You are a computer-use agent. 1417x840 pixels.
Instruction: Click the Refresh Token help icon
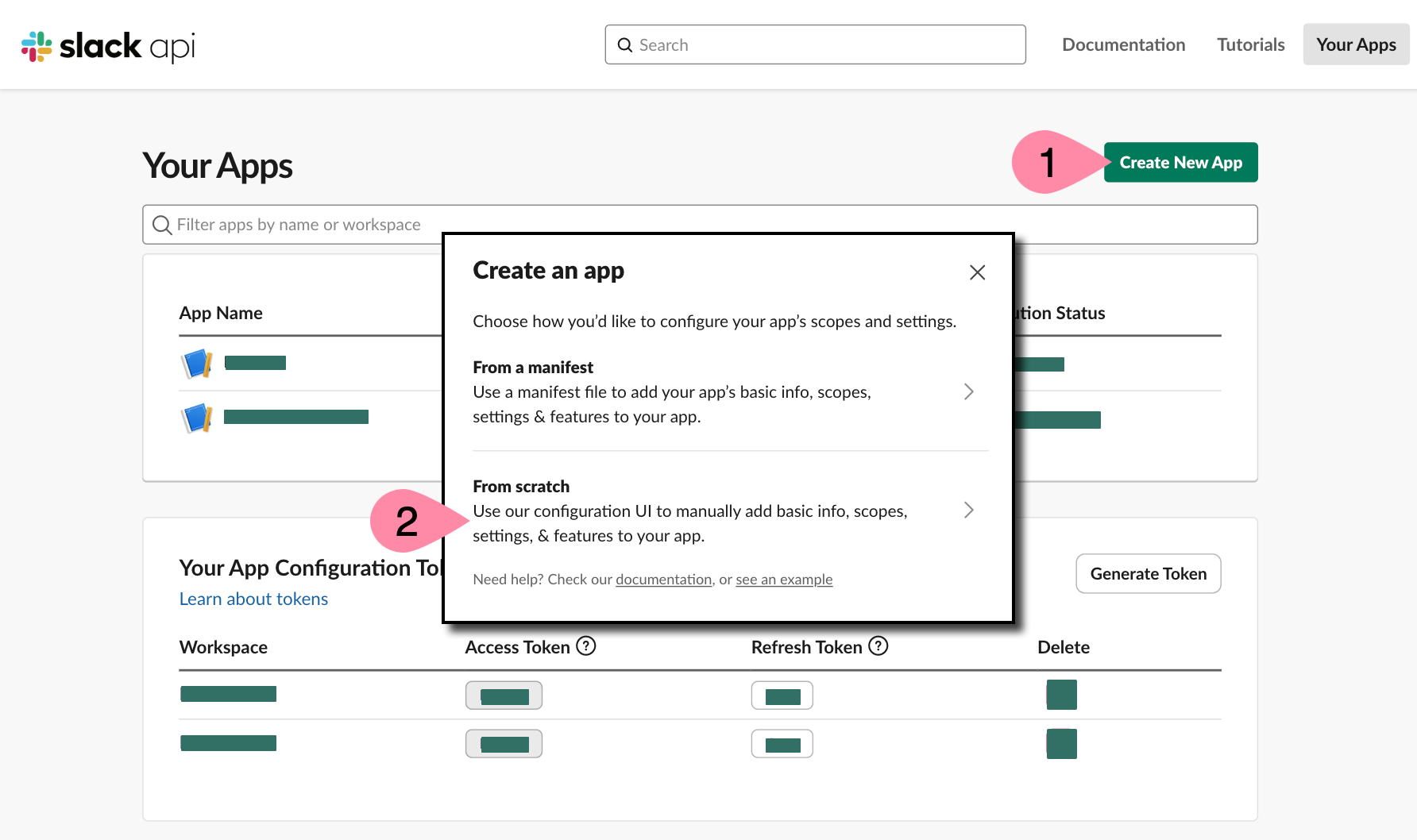(878, 646)
